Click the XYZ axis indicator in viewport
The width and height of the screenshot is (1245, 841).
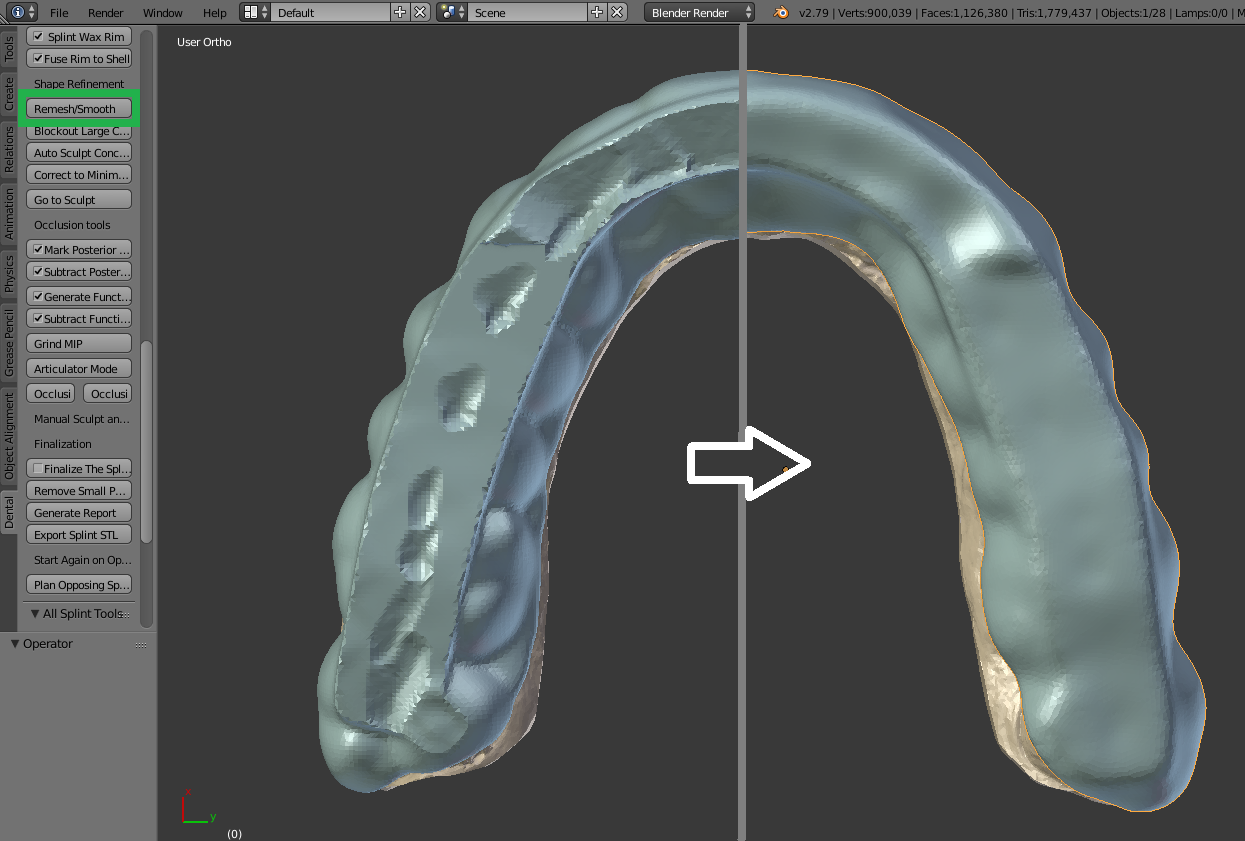tap(198, 809)
